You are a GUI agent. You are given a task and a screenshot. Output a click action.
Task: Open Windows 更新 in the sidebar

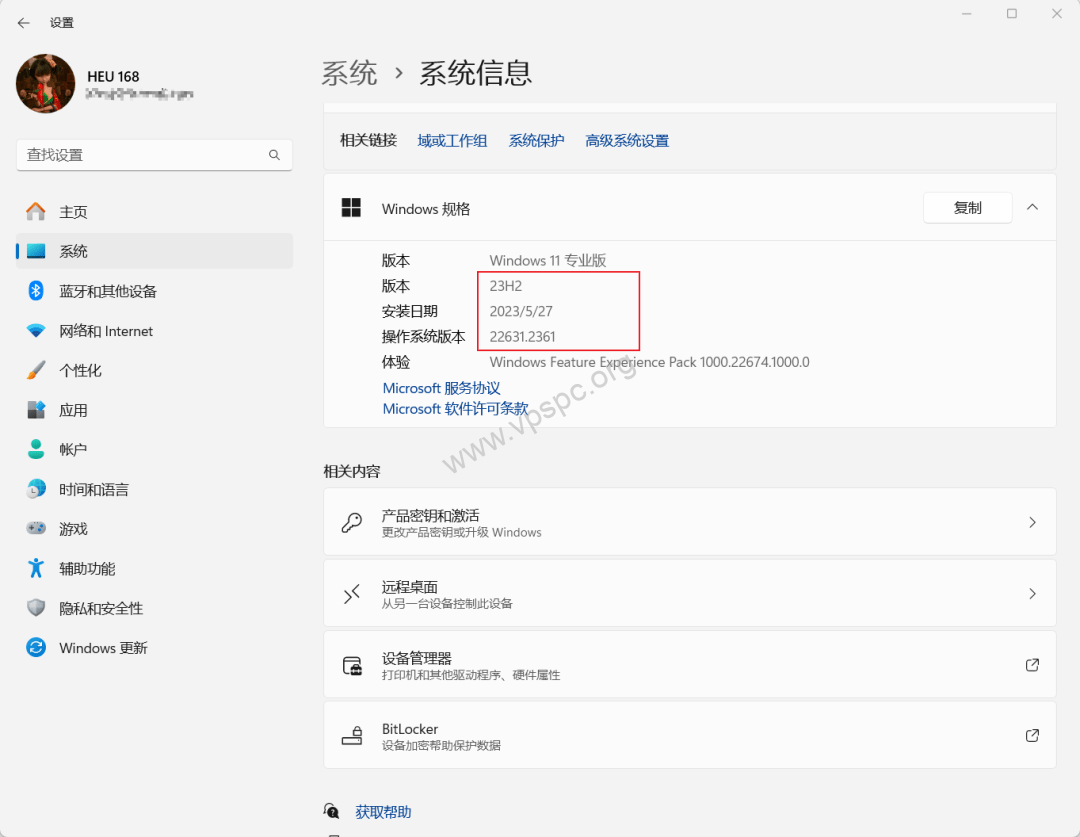(154, 648)
